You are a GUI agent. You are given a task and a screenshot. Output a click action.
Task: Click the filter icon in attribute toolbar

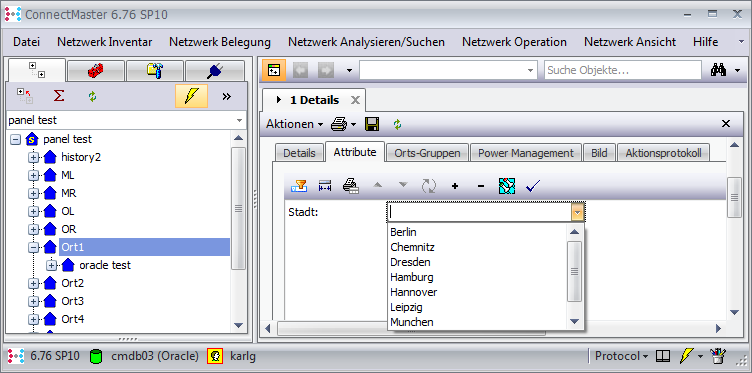pyautogui.click(x=299, y=186)
